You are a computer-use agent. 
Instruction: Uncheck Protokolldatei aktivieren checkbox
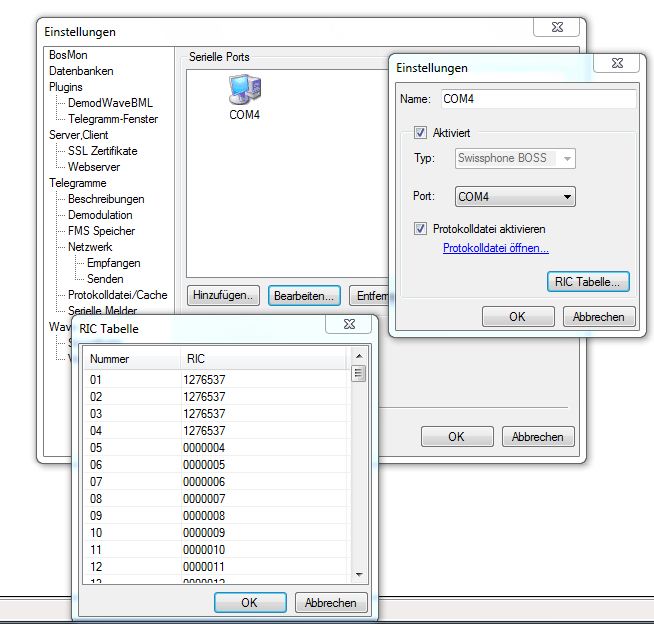421,229
